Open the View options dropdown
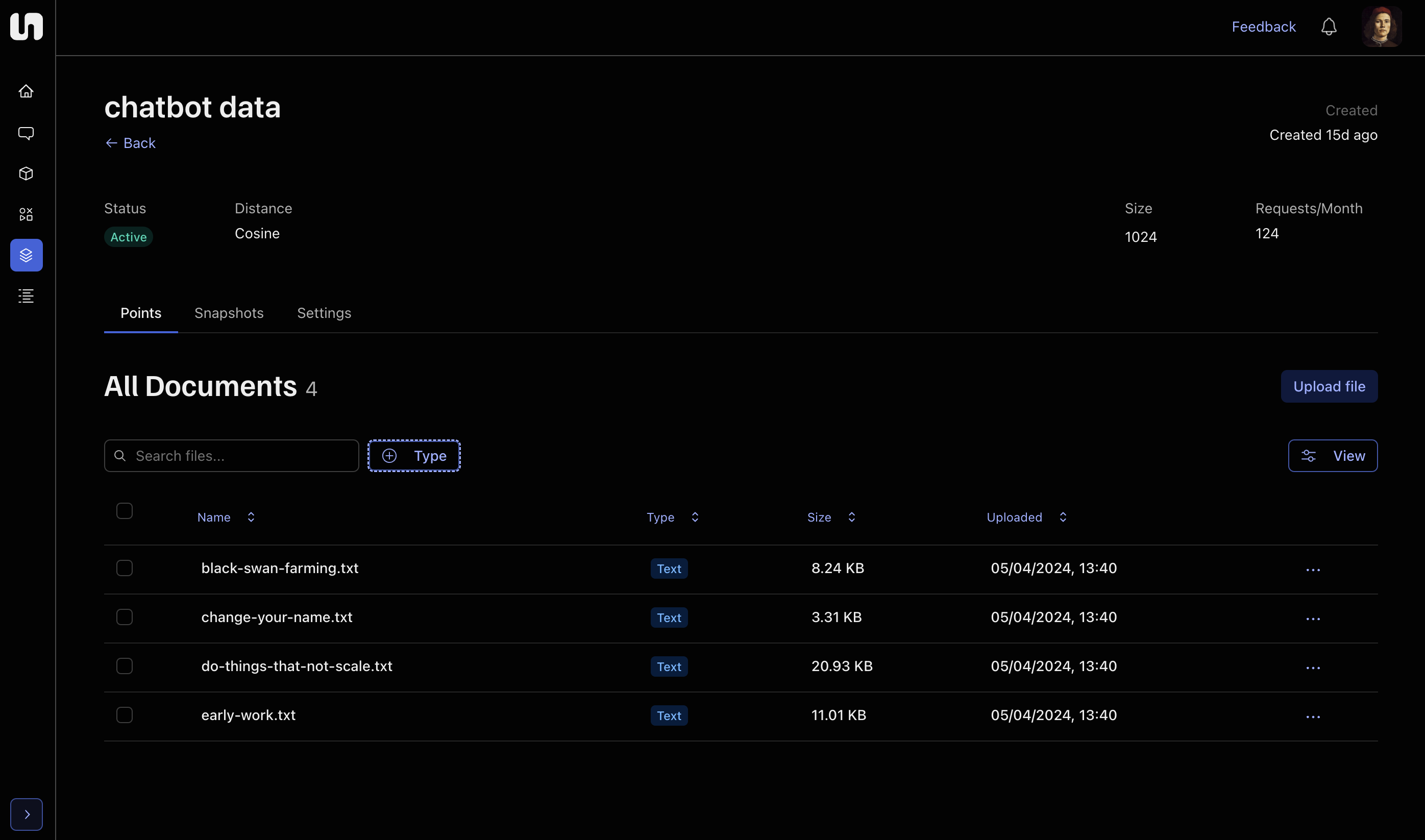 pos(1332,456)
